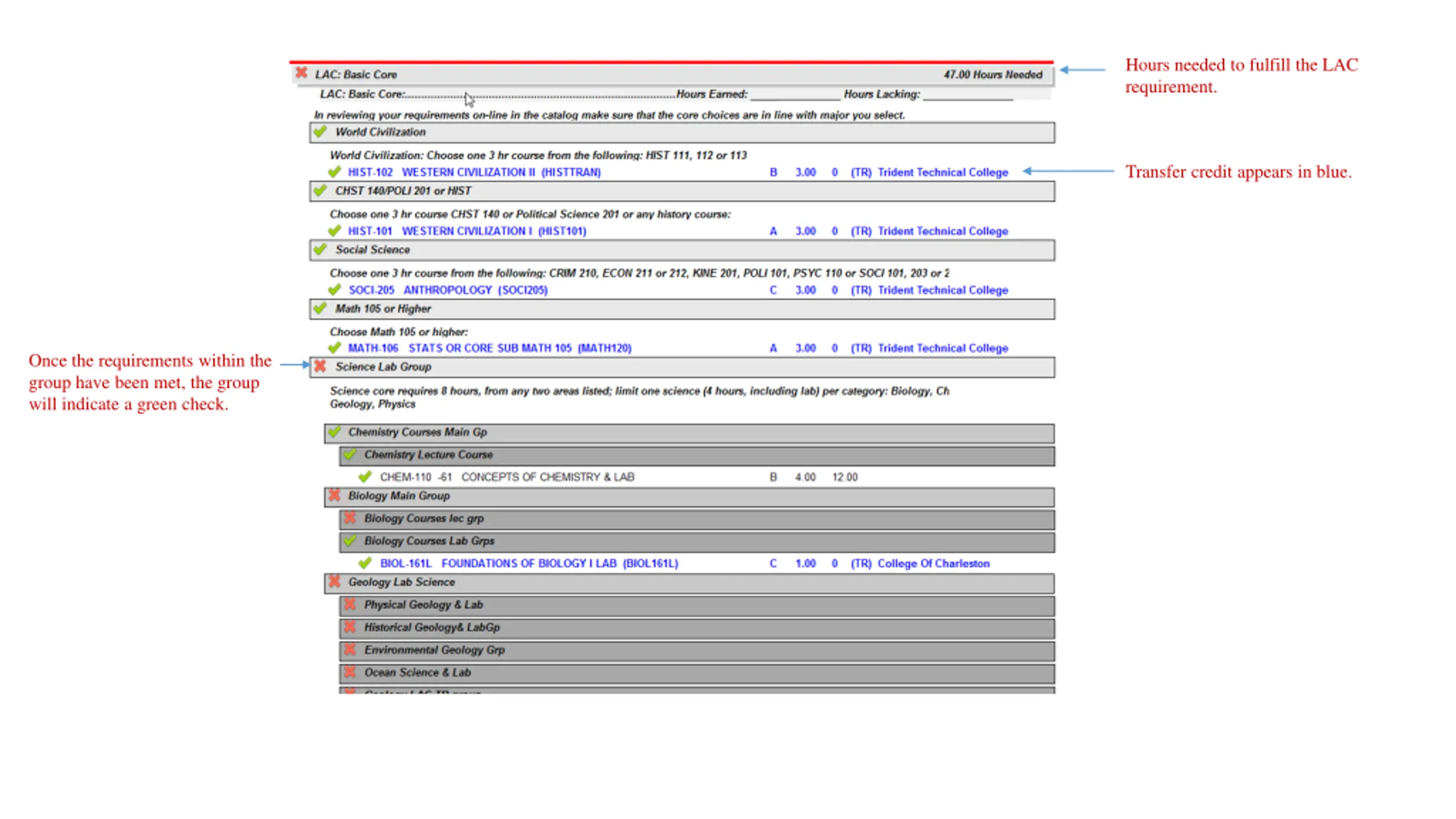Click the 12.00 value on CHEM-110 row
This screenshot has height=819, width=1456.
[845, 477]
